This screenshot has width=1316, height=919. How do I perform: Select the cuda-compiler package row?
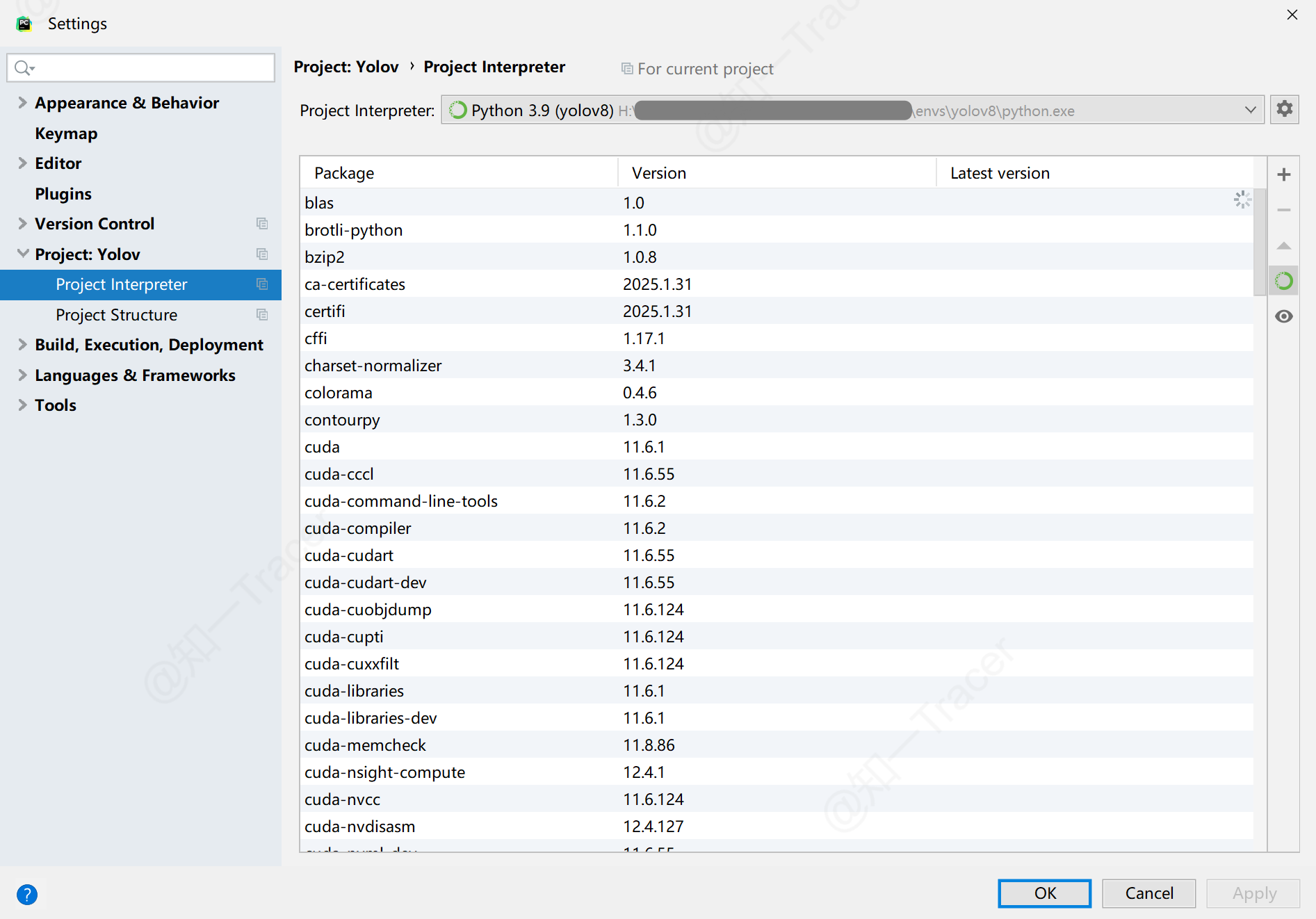click(x=357, y=528)
